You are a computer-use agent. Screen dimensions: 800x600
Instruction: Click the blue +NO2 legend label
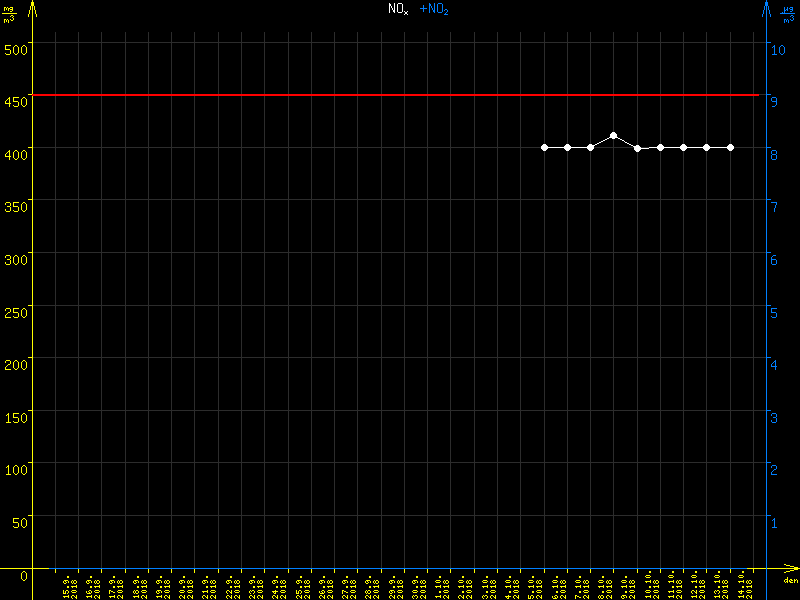(433, 9)
